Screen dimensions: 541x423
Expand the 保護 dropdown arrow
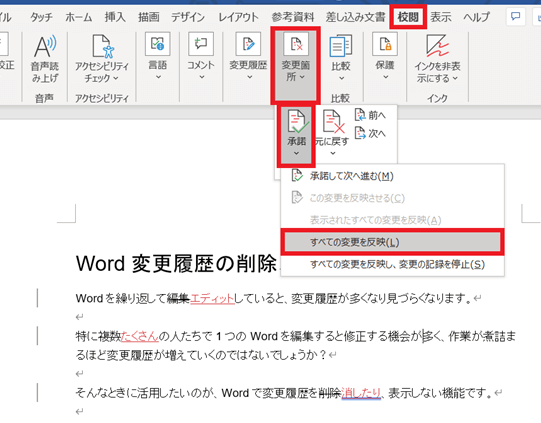pos(385,77)
